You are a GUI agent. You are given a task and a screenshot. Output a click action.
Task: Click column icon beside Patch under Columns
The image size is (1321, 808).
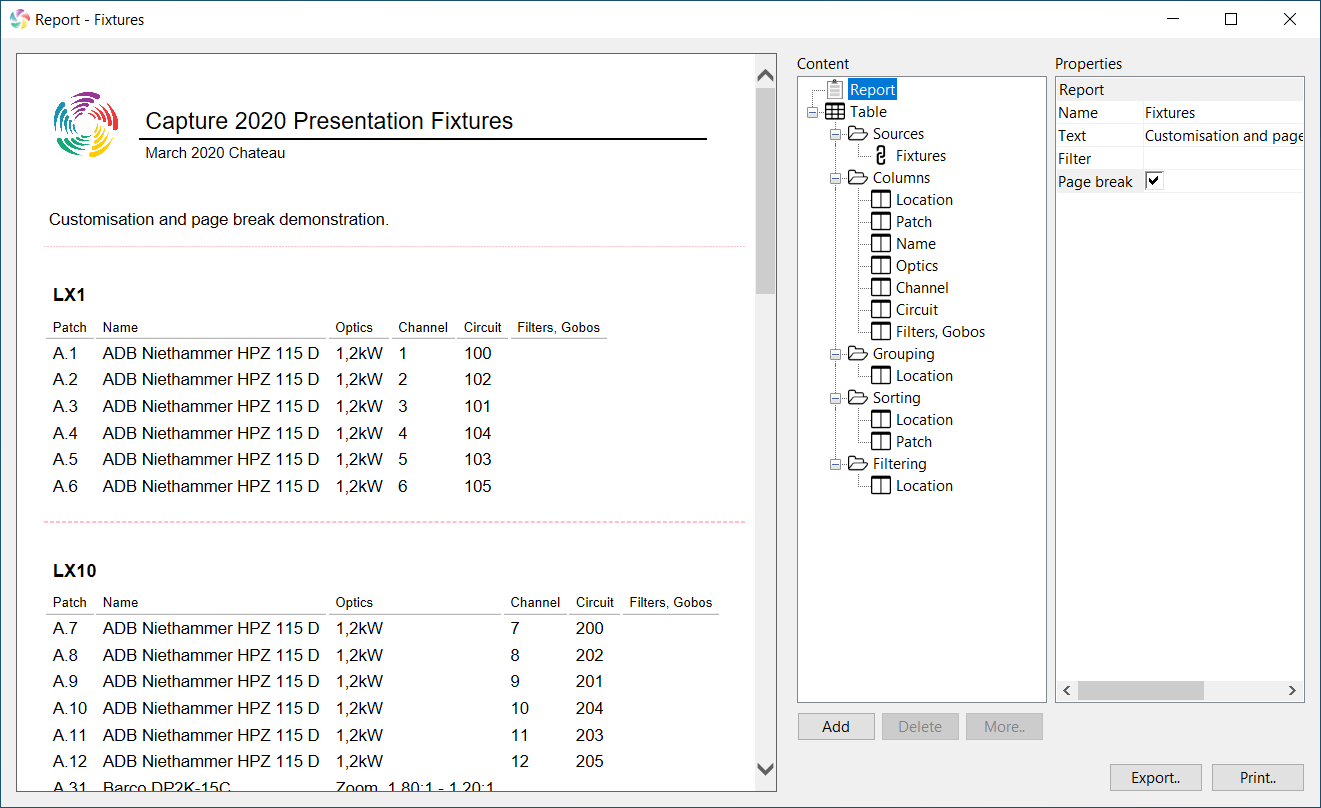(x=881, y=222)
